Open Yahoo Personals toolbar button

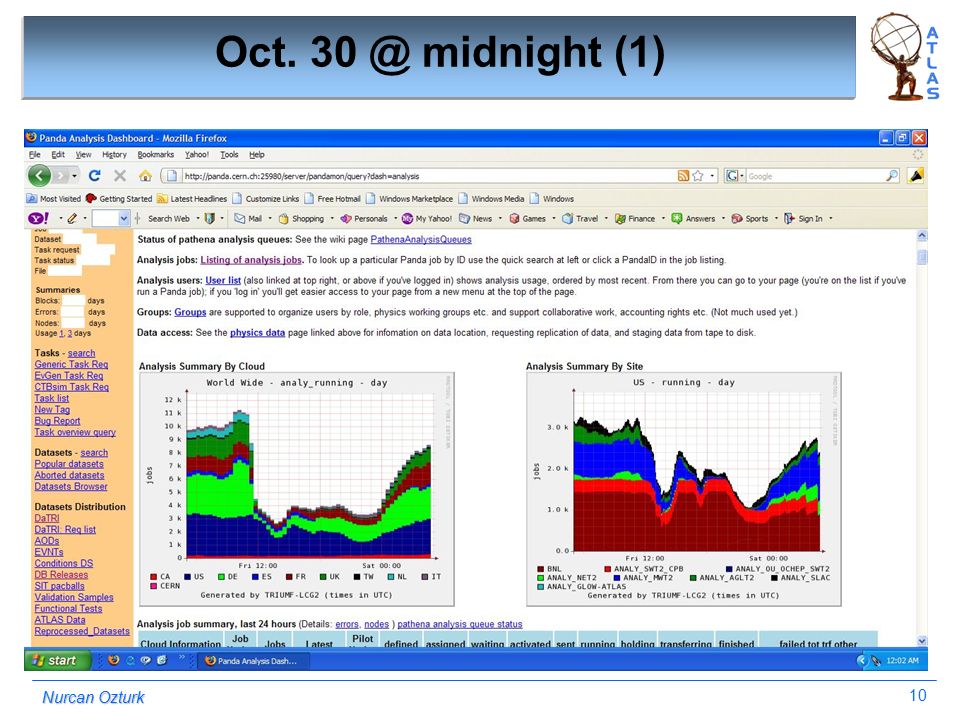point(364,219)
